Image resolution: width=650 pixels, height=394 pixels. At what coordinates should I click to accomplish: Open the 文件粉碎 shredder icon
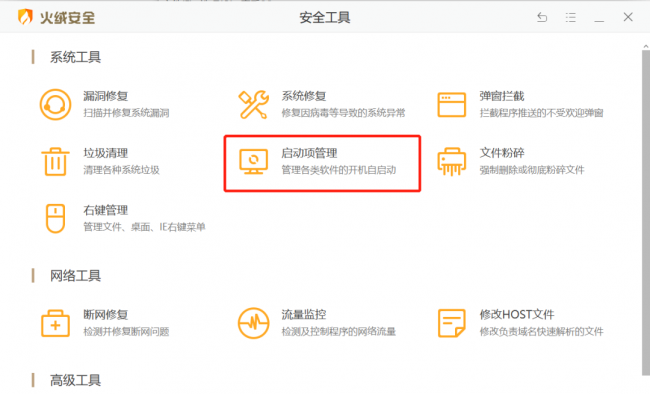click(451, 162)
